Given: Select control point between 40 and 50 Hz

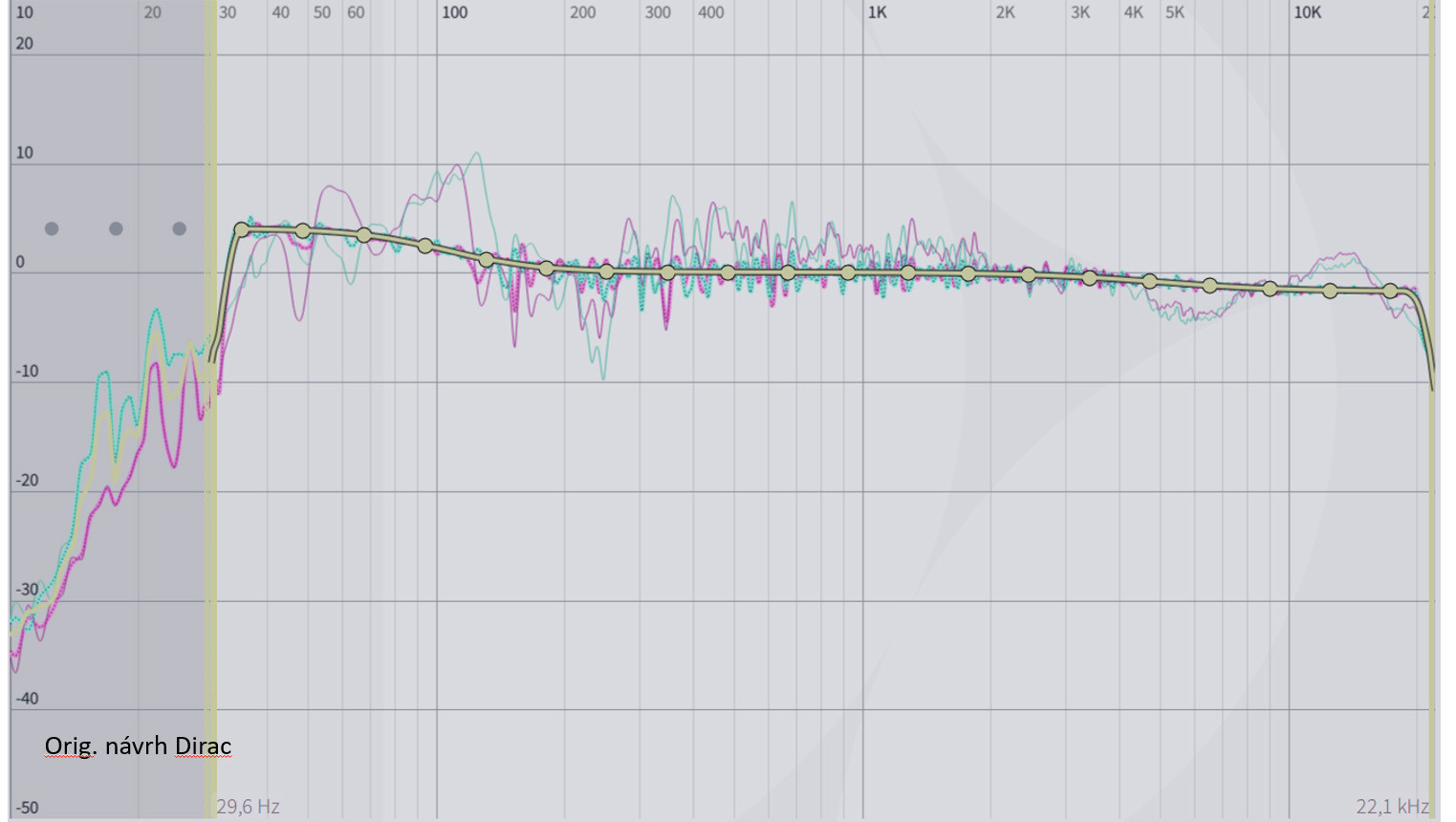Looking at the screenshot, I should click(303, 230).
